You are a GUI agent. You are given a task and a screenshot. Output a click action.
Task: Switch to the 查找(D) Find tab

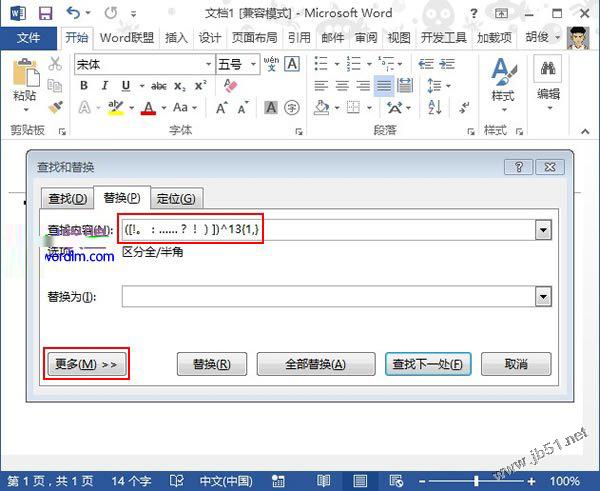(68, 199)
